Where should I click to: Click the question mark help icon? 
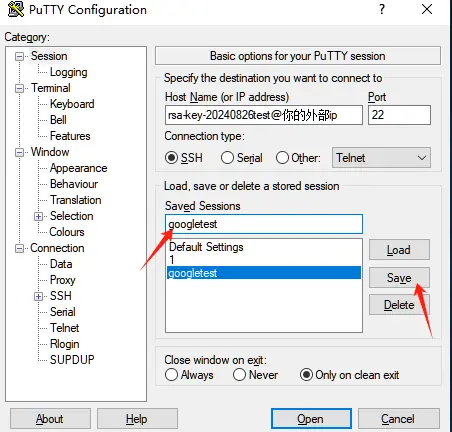coord(382,9)
